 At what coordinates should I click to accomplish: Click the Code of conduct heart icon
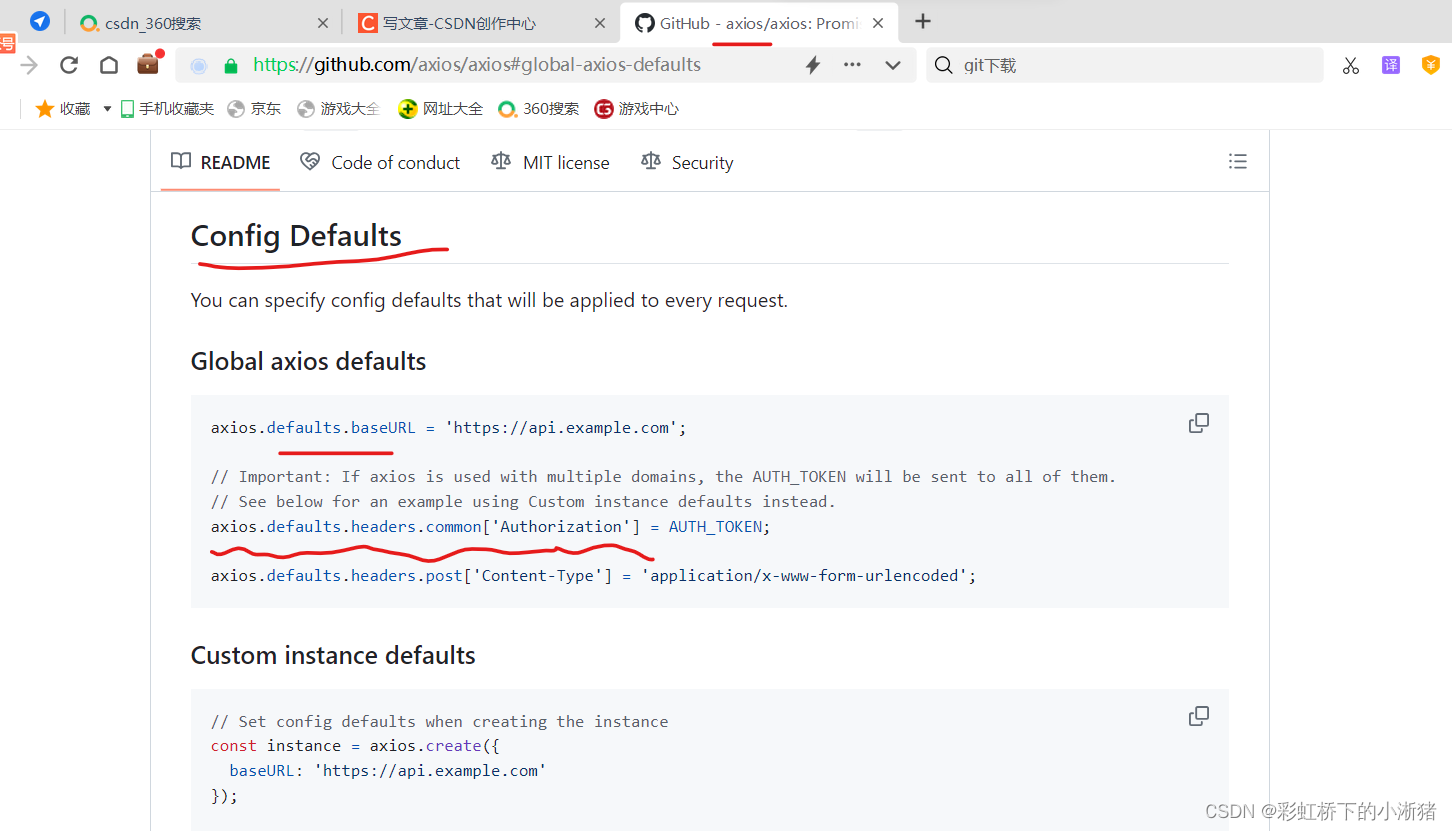pyautogui.click(x=310, y=161)
